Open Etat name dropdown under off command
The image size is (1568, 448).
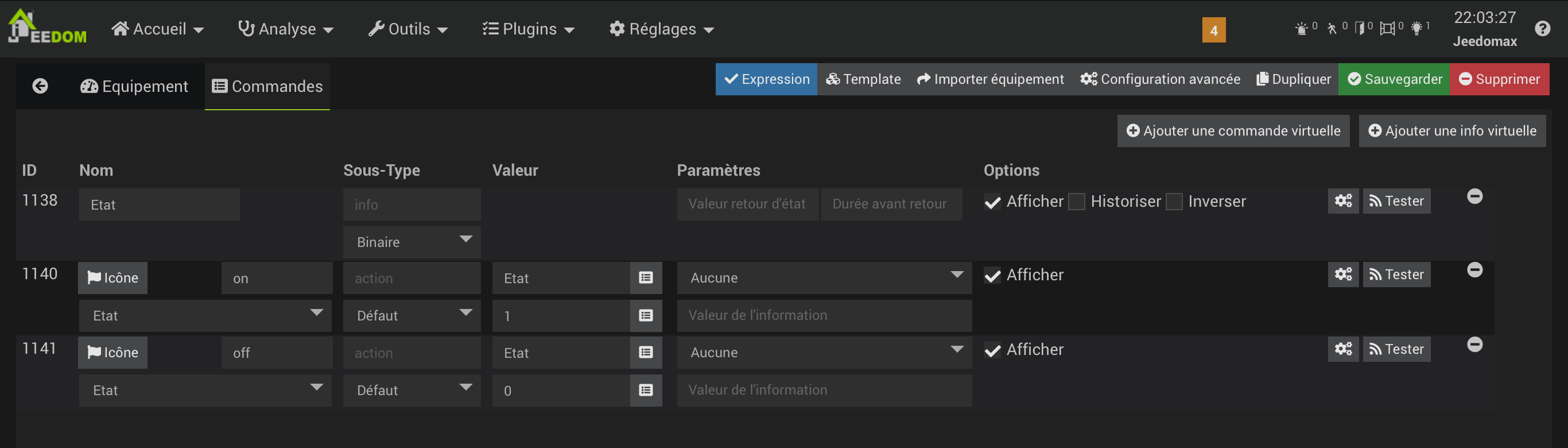(205, 390)
